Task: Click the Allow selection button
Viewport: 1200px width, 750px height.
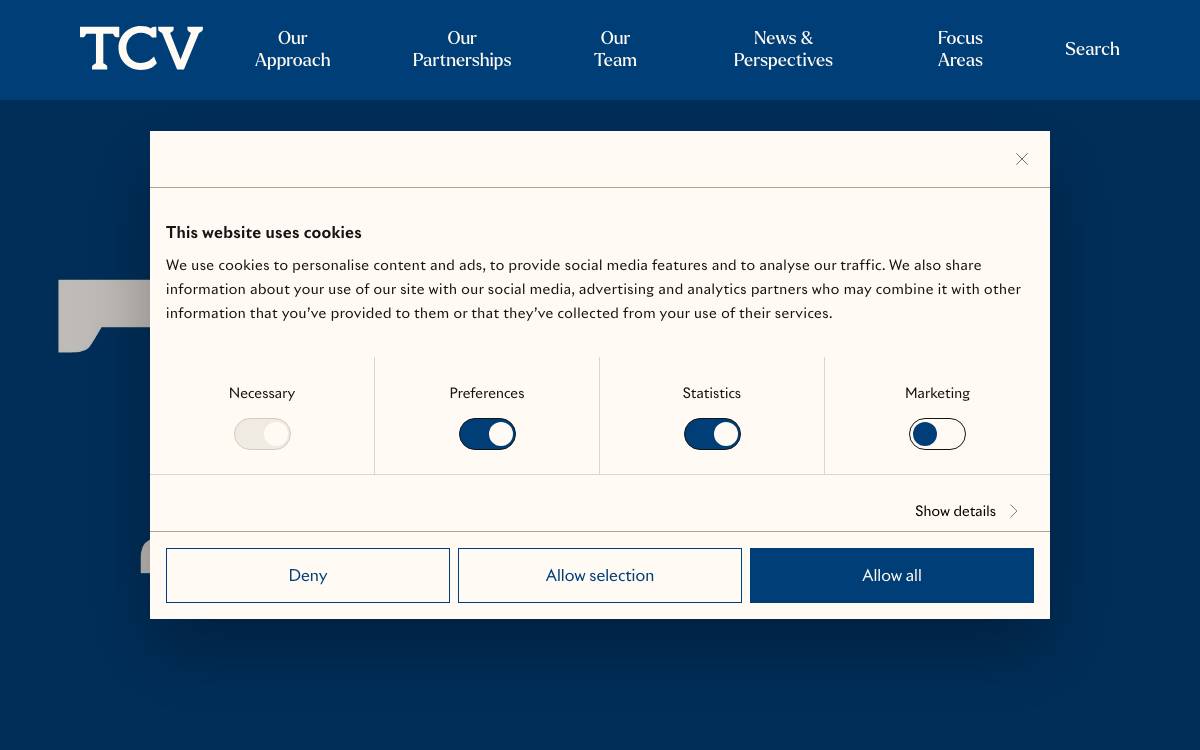Action: click(600, 575)
